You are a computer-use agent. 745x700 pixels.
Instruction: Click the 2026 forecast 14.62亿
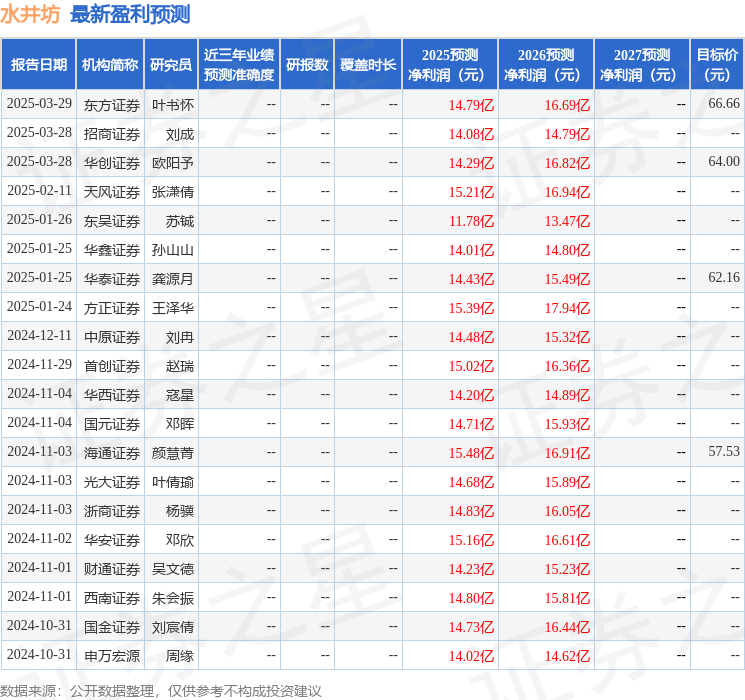(x=567, y=656)
